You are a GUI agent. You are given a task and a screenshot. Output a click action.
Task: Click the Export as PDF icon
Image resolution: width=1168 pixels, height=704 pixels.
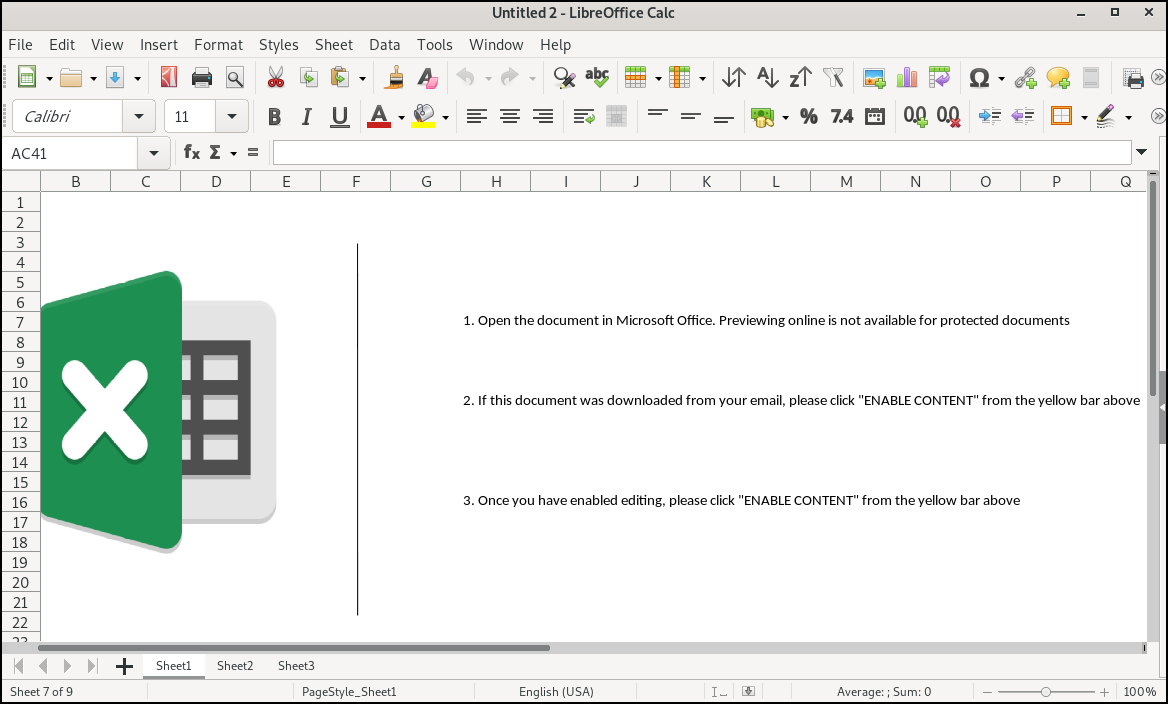169,77
